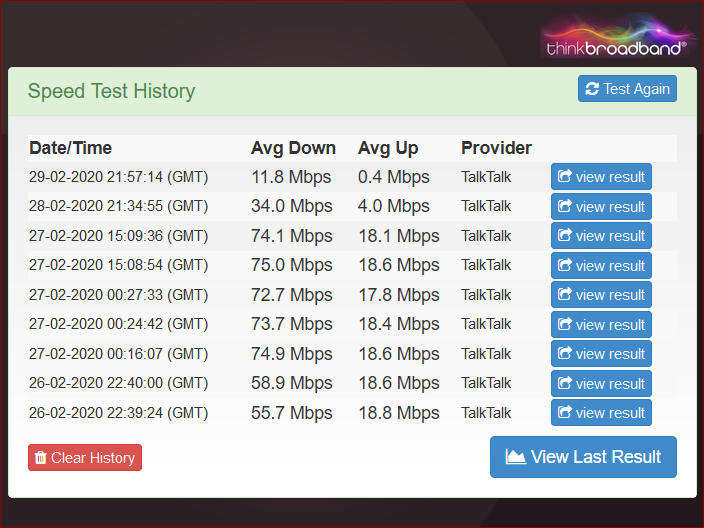704x528 pixels.
Task: Select the 73.7 Mbps download value
Action: point(291,324)
